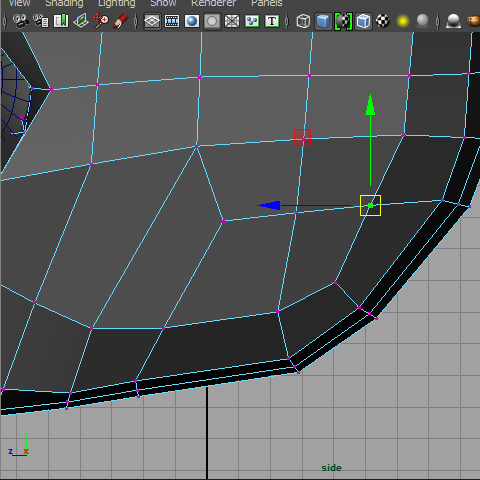480x480 pixels.
Task: Enable Use All Lights yellow bulb
Action: (x=403, y=21)
